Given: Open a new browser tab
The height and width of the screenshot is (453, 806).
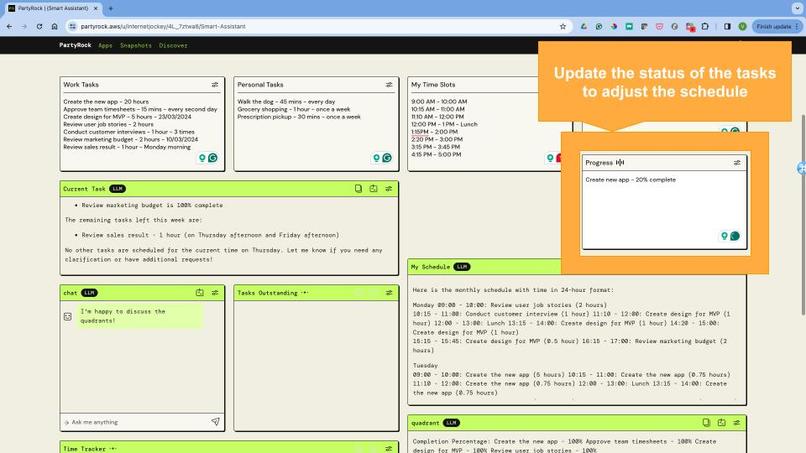Looking at the screenshot, I should pyautogui.click(x=111, y=8).
